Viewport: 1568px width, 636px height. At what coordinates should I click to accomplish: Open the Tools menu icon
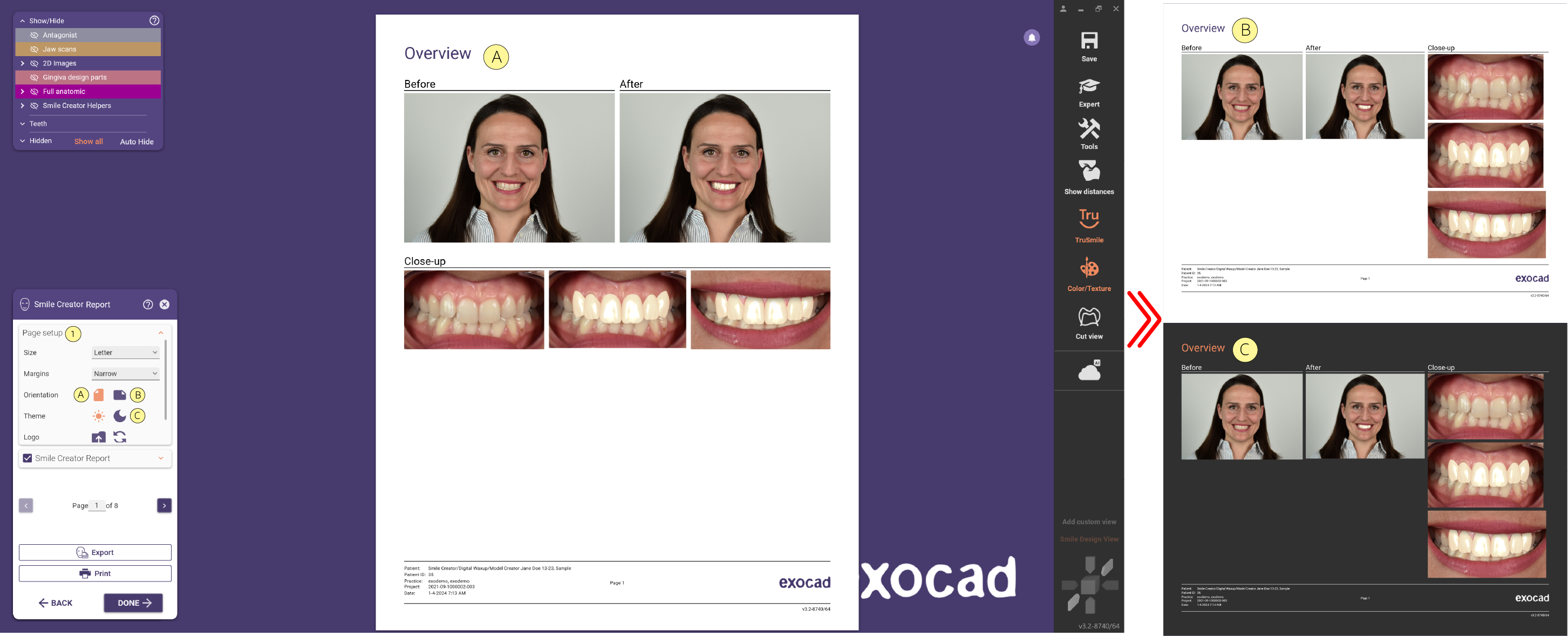coord(1088,128)
